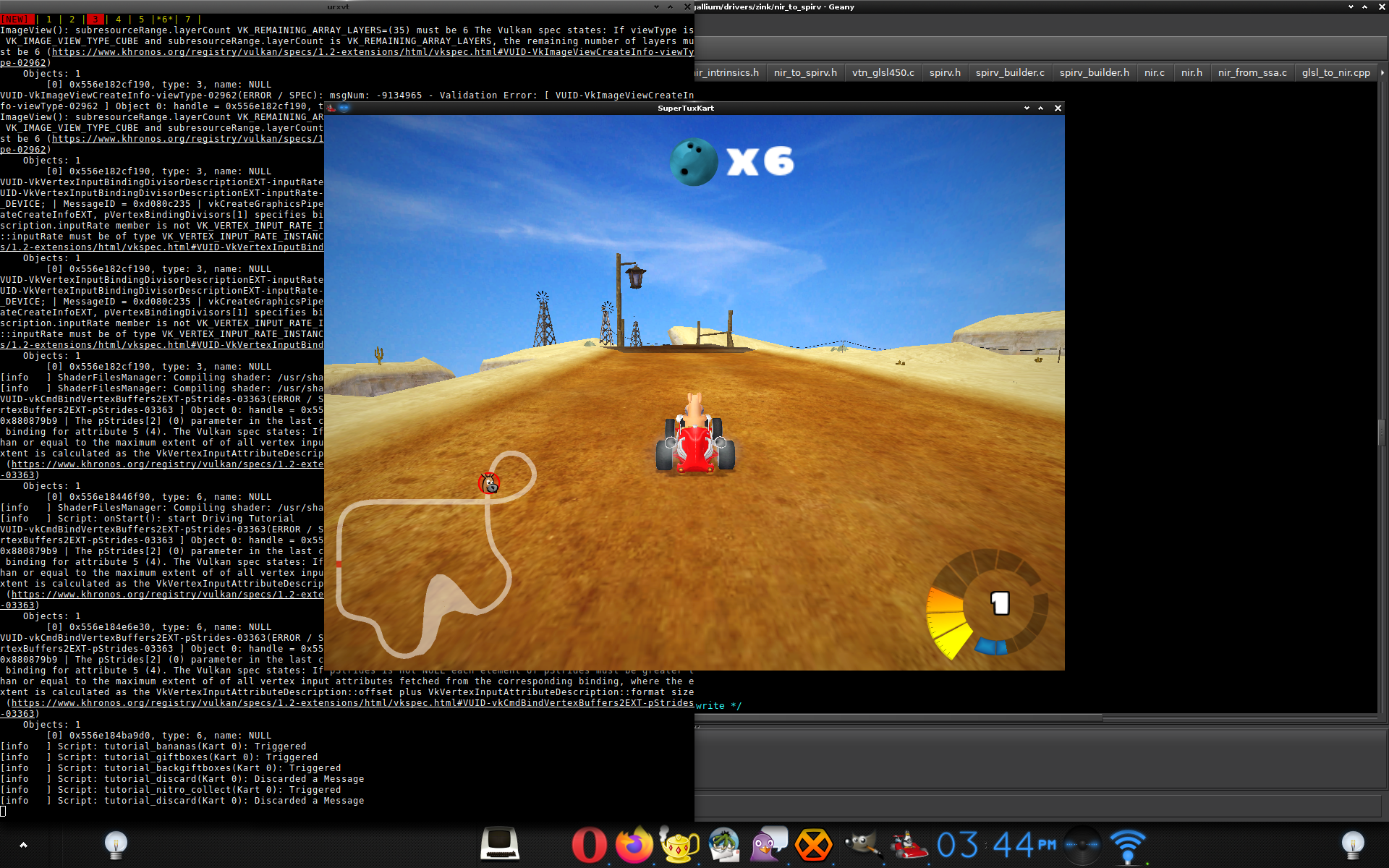This screenshot has height=868, width=1389.
Task: Switch to urxvt tab 2
Action: click(x=72, y=20)
